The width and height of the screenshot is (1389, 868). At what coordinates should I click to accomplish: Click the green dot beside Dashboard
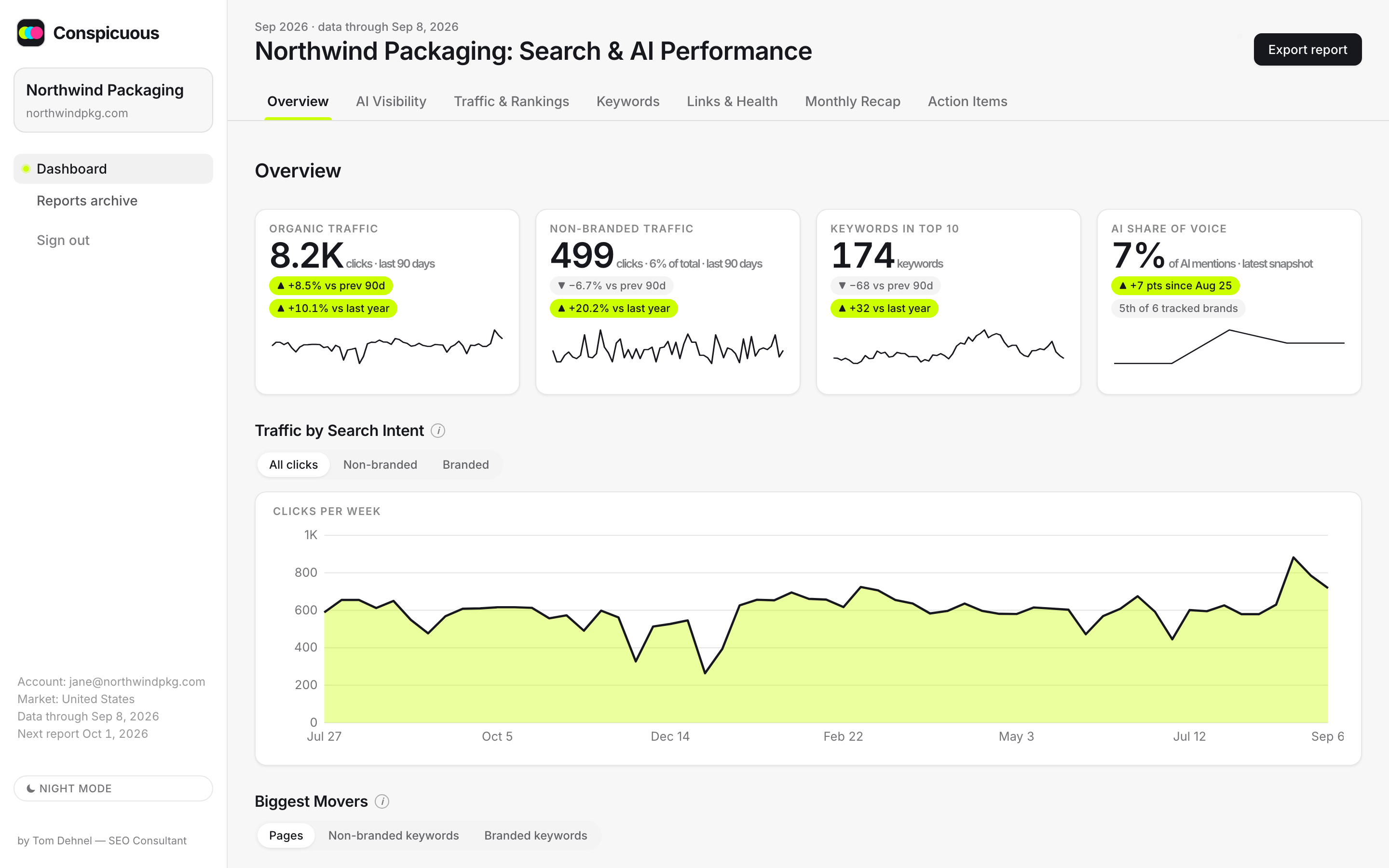(26, 169)
